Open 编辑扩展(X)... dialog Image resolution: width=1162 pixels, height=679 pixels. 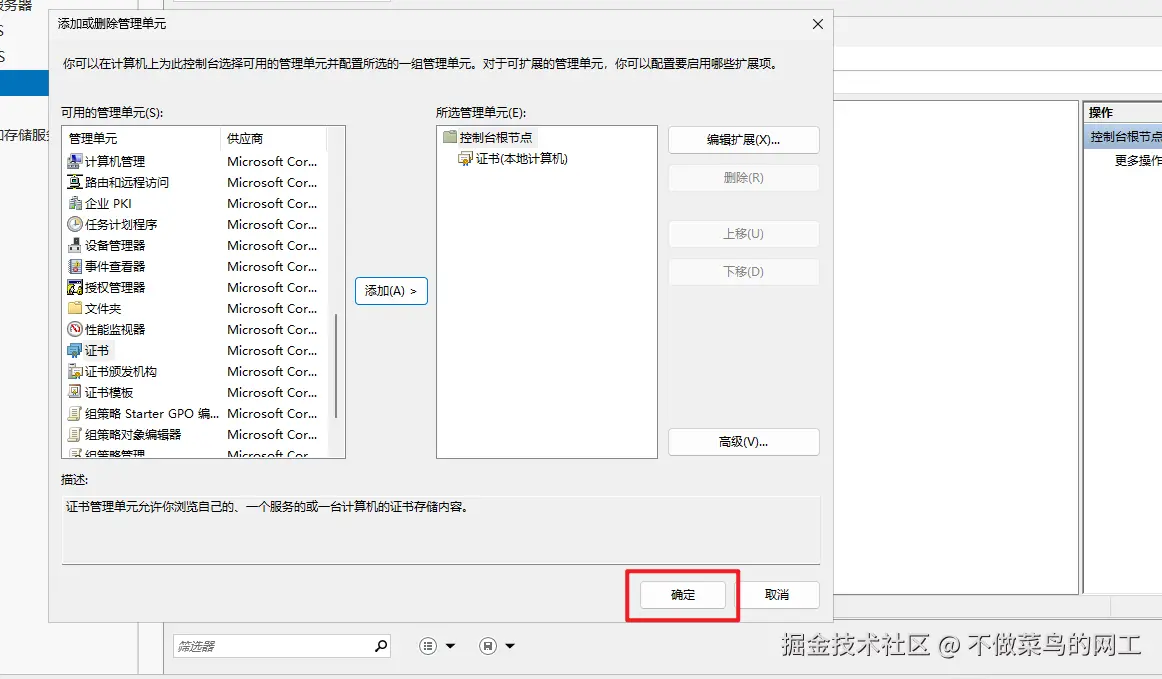(x=743, y=140)
